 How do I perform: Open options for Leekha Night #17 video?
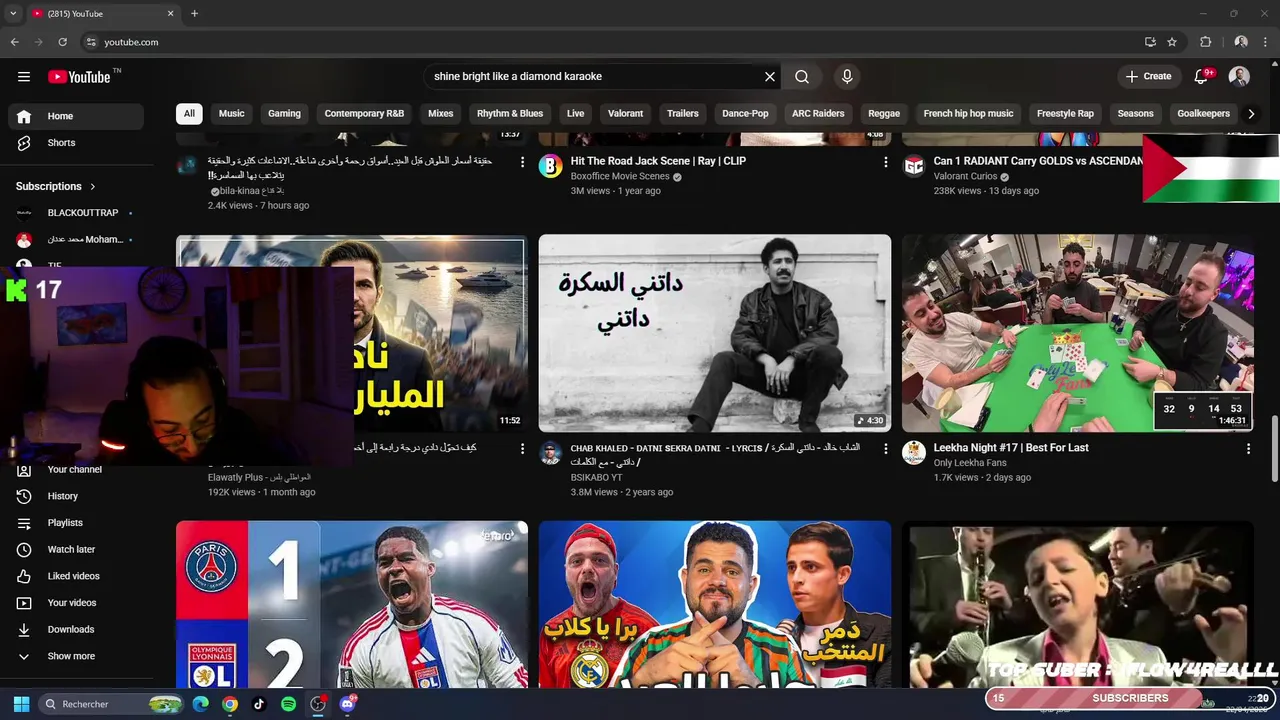(1248, 449)
